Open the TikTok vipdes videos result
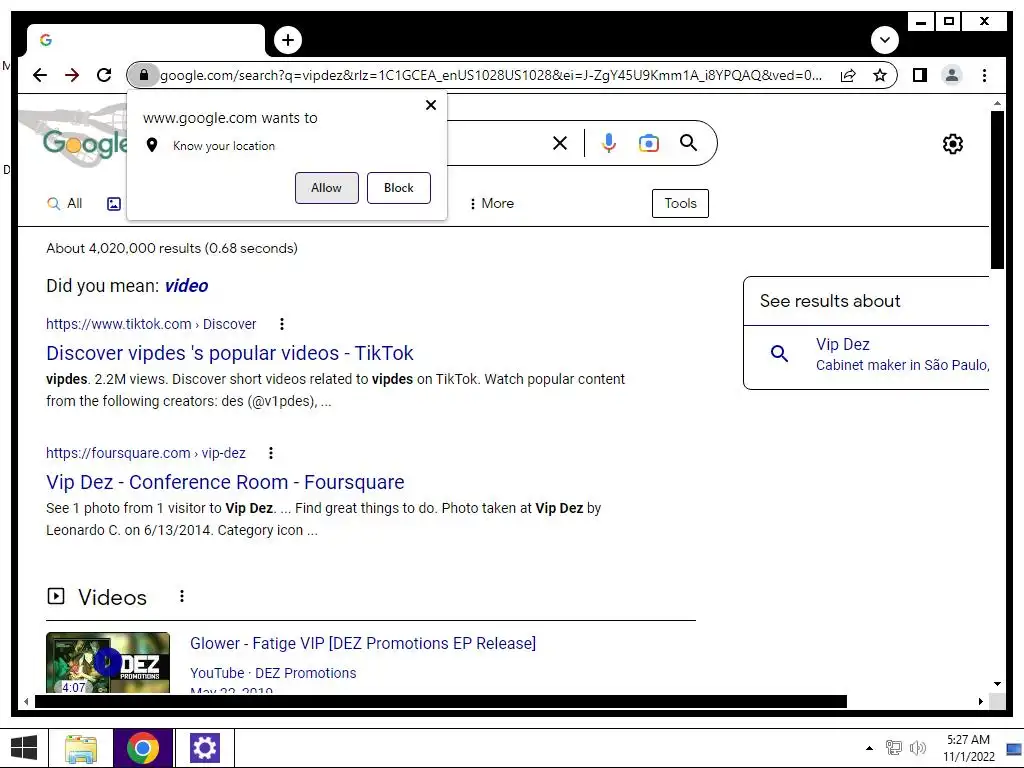 230,353
